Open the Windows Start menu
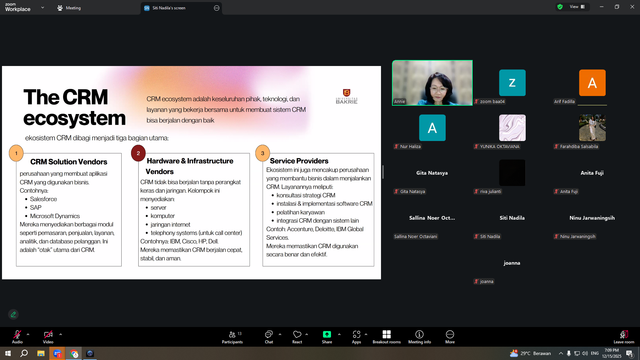This screenshot has height=360, width=640. tap(8, 353)
